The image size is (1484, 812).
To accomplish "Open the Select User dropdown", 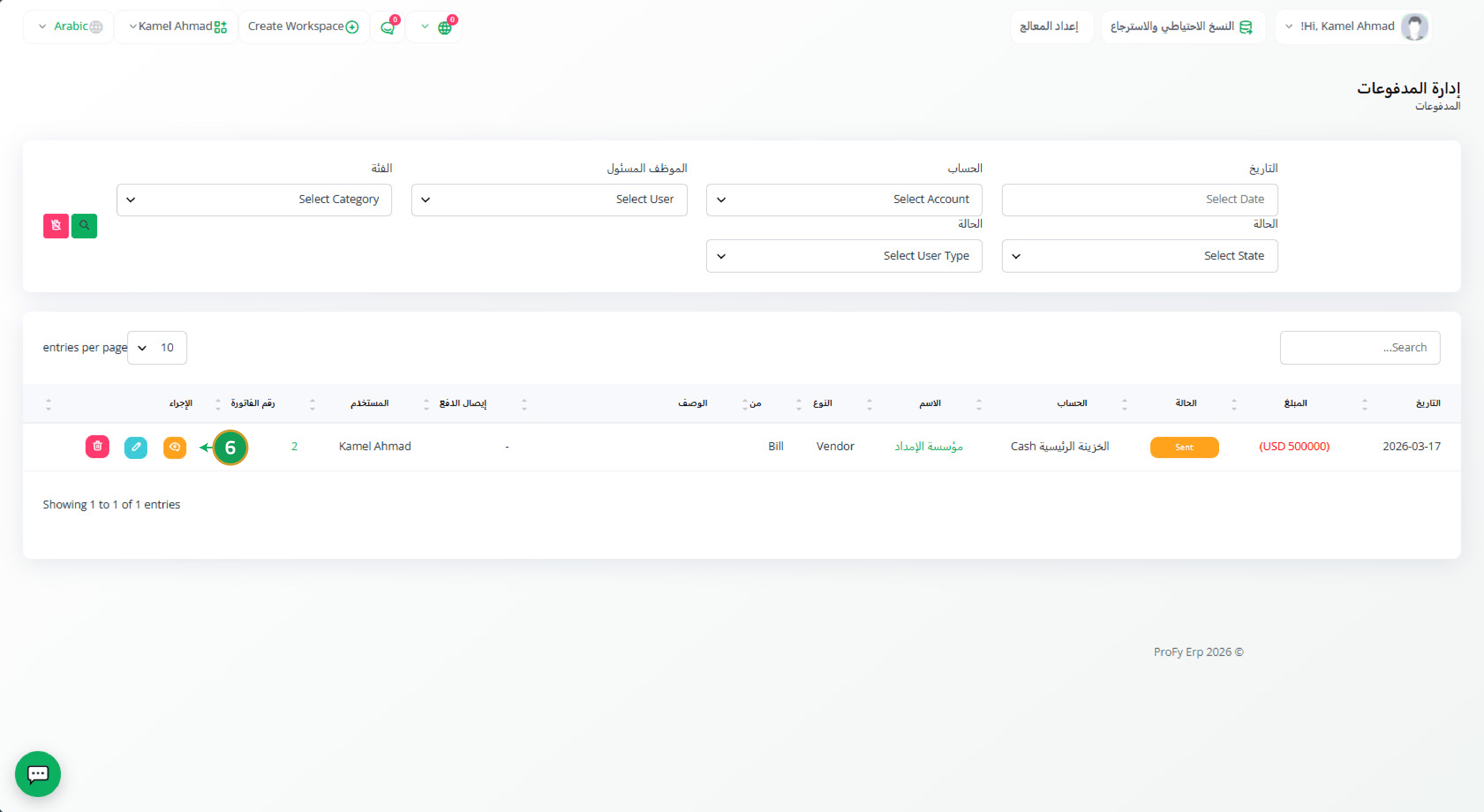I will tap(549, 200).
